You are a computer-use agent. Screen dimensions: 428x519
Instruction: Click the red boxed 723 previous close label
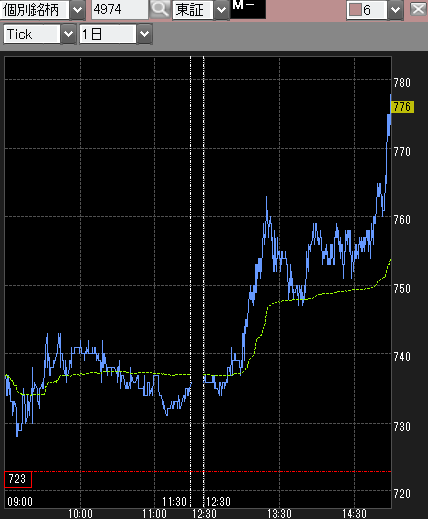[18, 479]
